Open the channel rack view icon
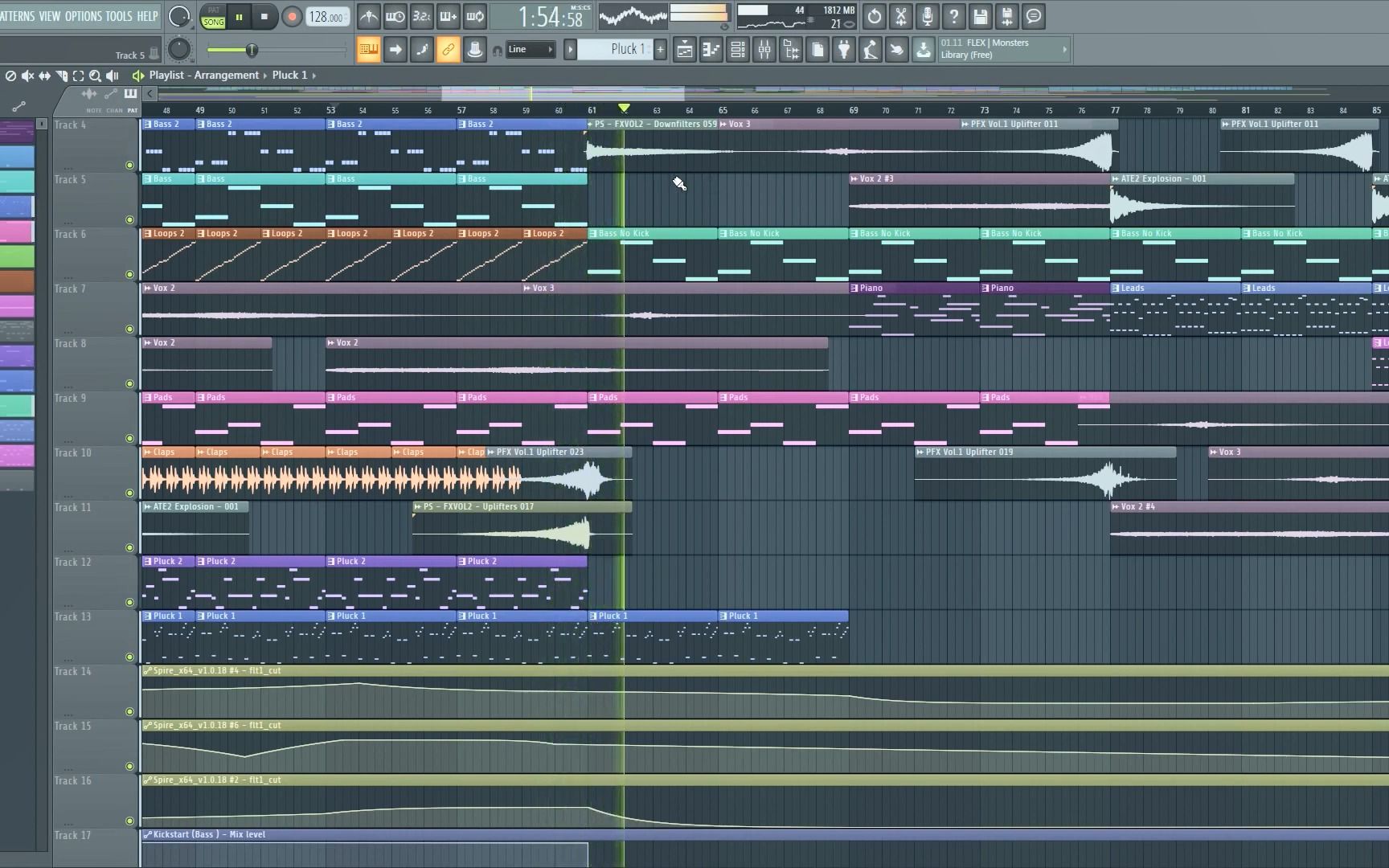 pos(738,50)
